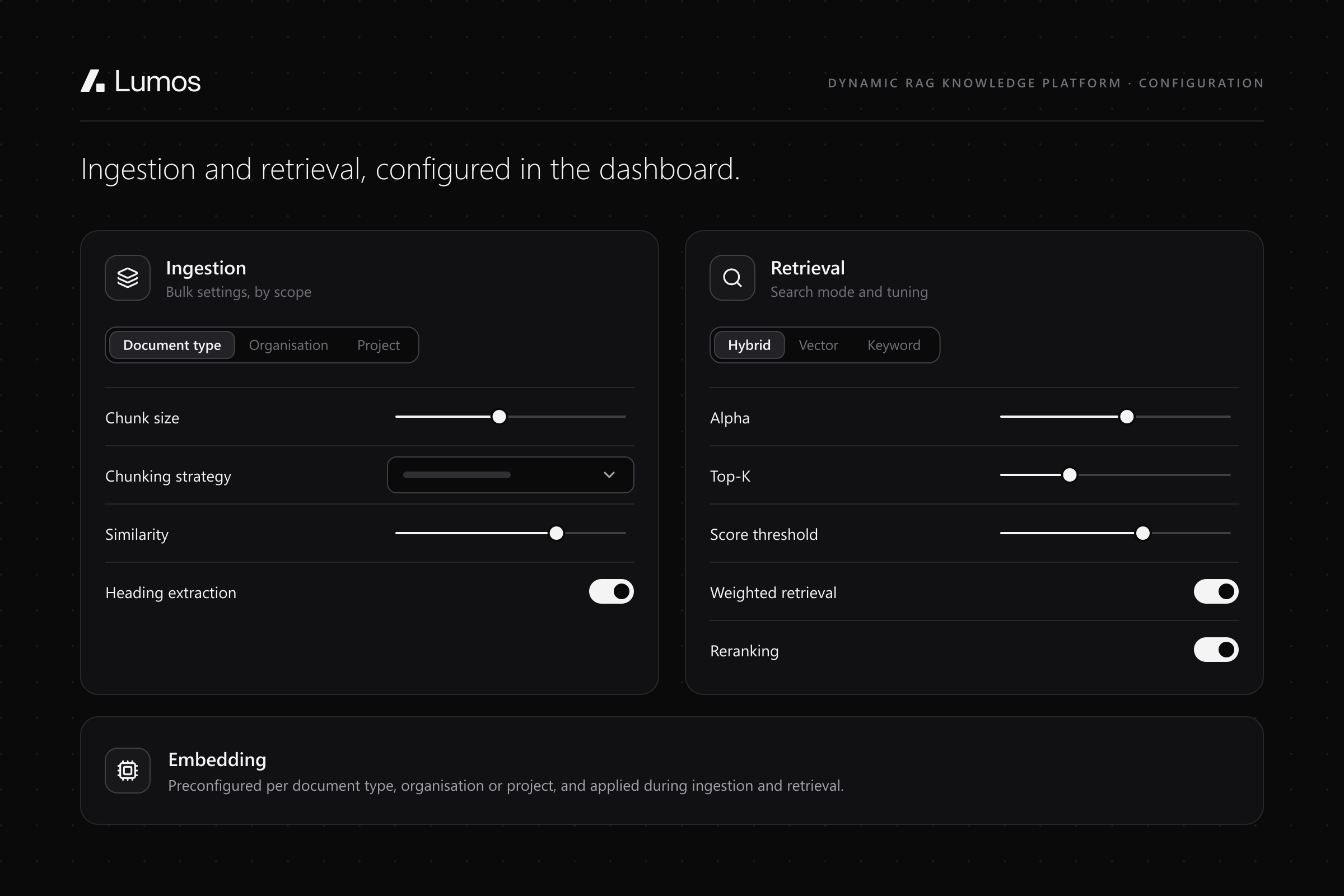Click the Similarity slider handle
The height and width of the screenshot is (896, 1344).
556,533
